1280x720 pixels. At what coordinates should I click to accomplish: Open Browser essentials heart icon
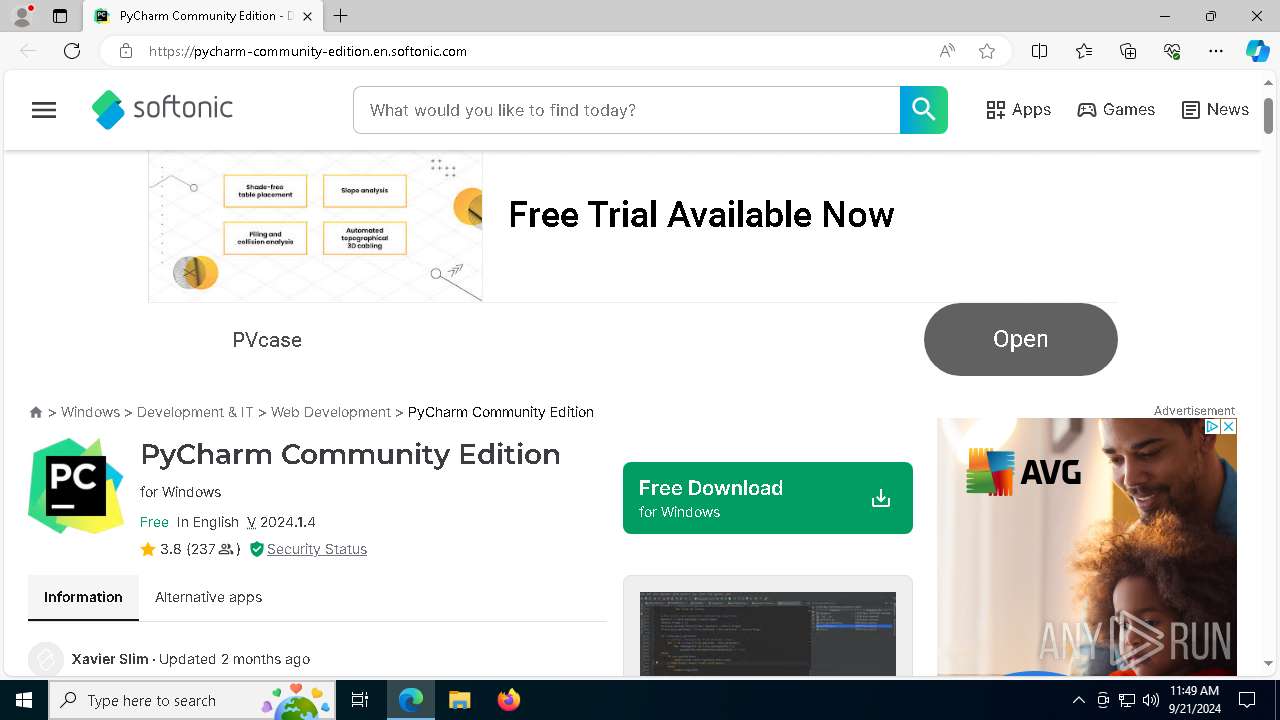click(1172, 51)
